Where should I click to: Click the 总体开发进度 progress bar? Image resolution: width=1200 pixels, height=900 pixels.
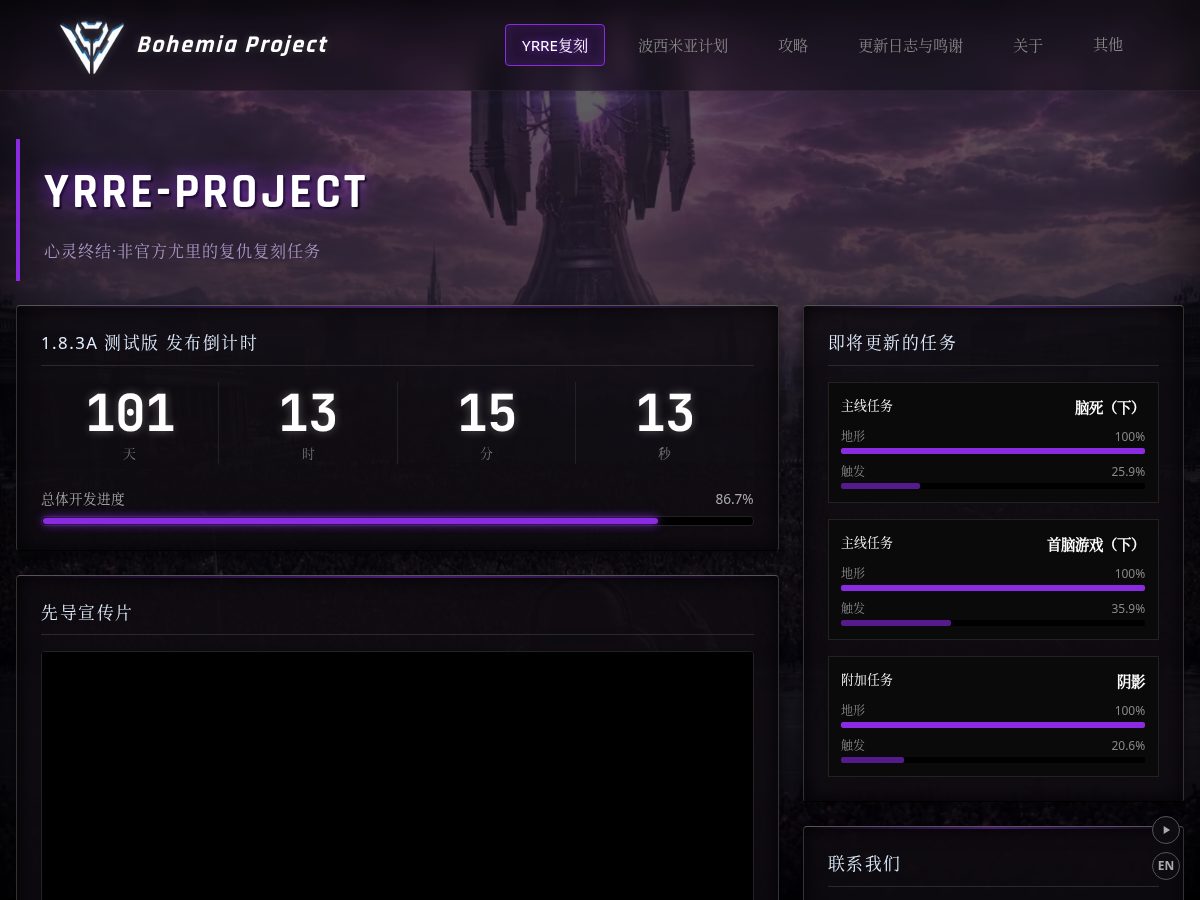click(397, 521)
